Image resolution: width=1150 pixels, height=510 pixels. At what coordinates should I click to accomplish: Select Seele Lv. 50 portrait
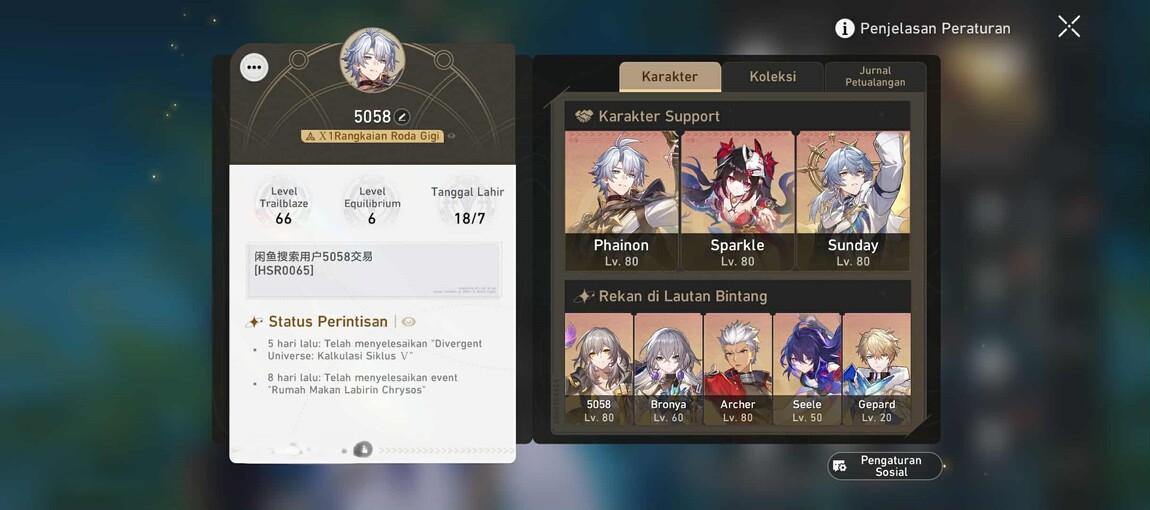pos(807,369)
